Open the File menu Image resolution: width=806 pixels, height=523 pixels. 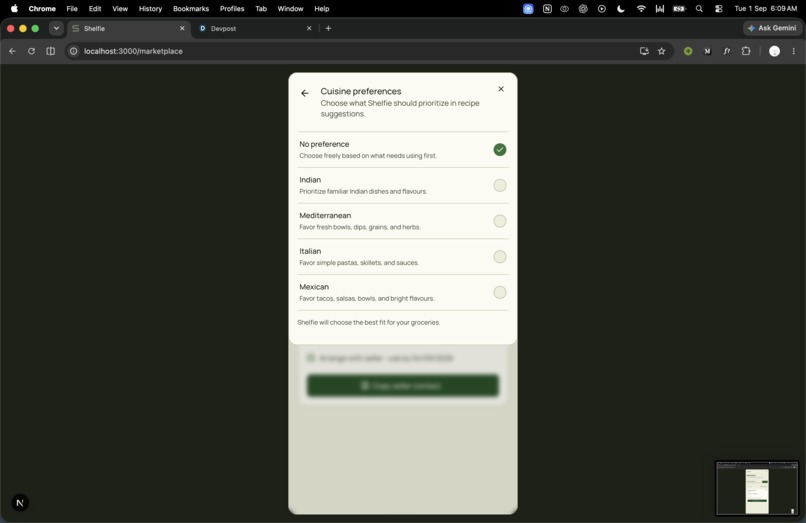72,9
